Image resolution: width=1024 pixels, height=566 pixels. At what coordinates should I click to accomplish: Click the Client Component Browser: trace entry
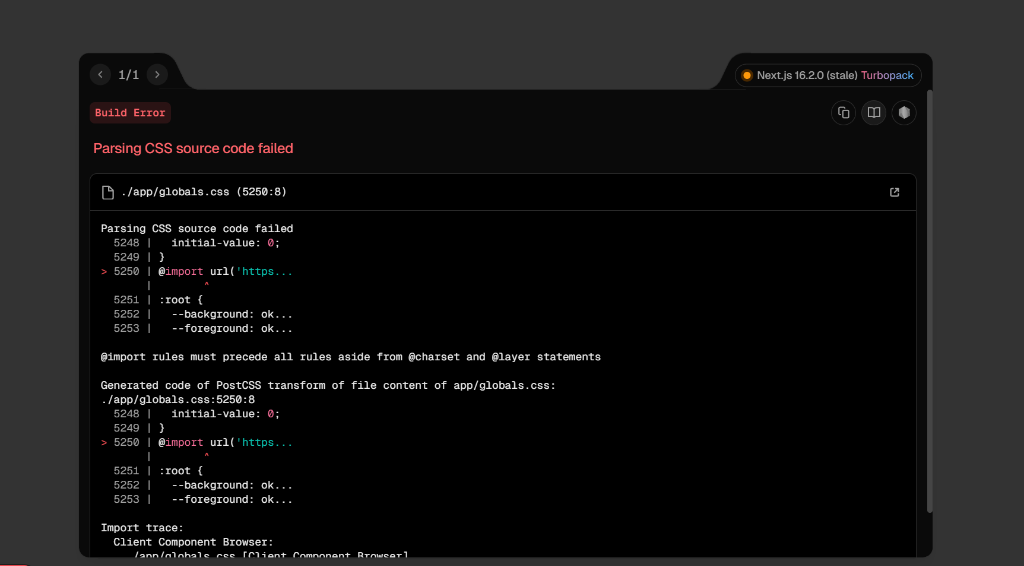193,542
